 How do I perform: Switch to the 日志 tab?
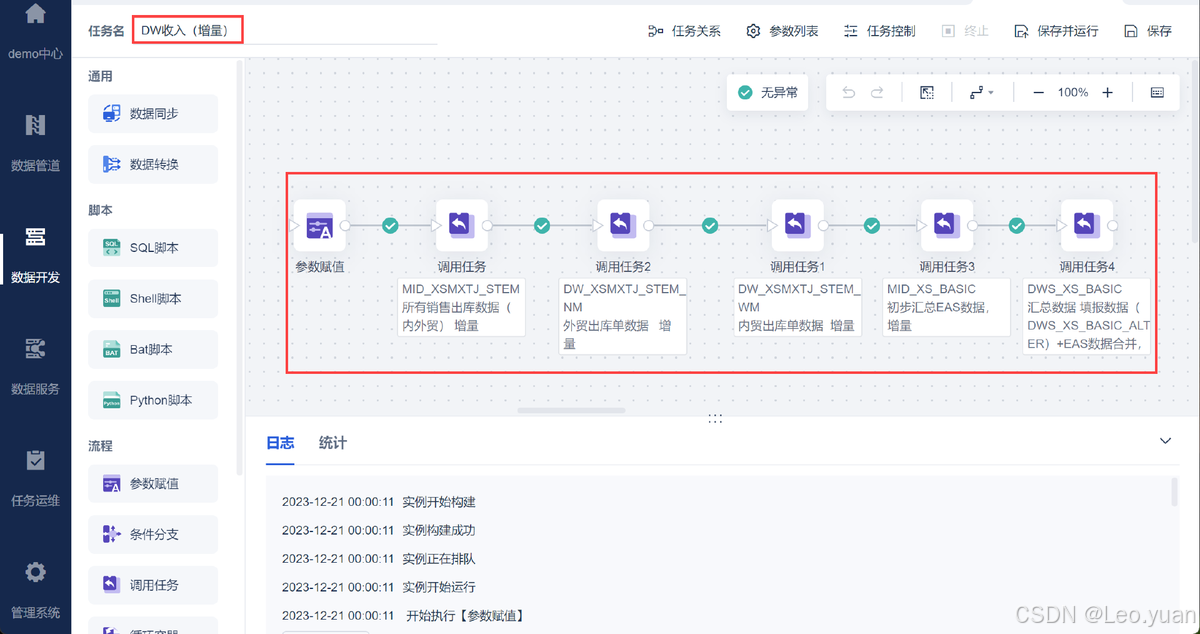coord(280,443)
